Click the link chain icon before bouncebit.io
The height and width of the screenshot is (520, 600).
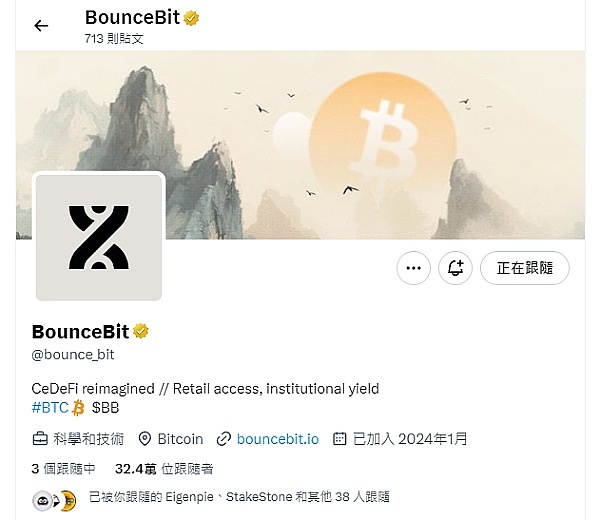(x=223, y=439)
